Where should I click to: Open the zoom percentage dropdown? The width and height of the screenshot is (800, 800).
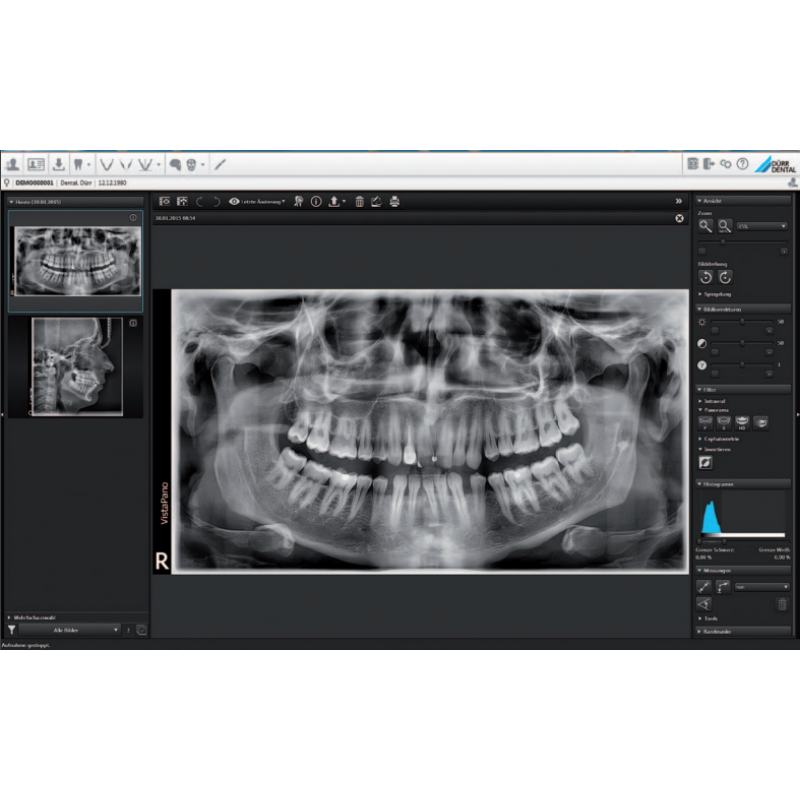click(761, 227)
